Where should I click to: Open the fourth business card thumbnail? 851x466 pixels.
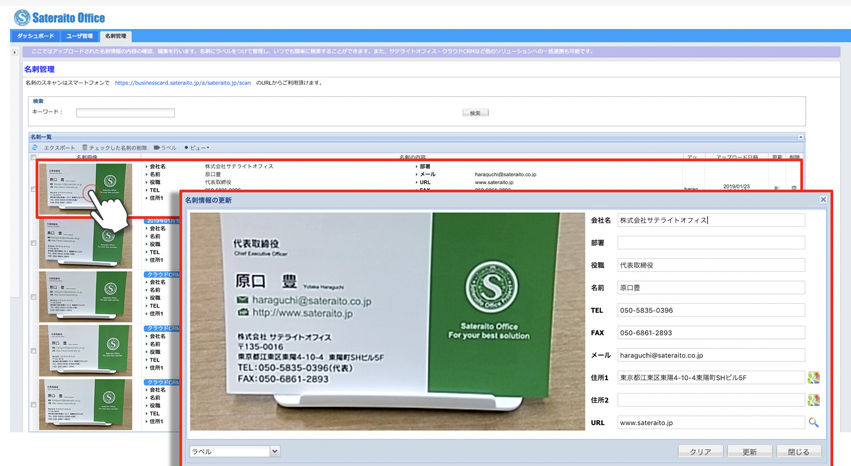tap(85, 350)
